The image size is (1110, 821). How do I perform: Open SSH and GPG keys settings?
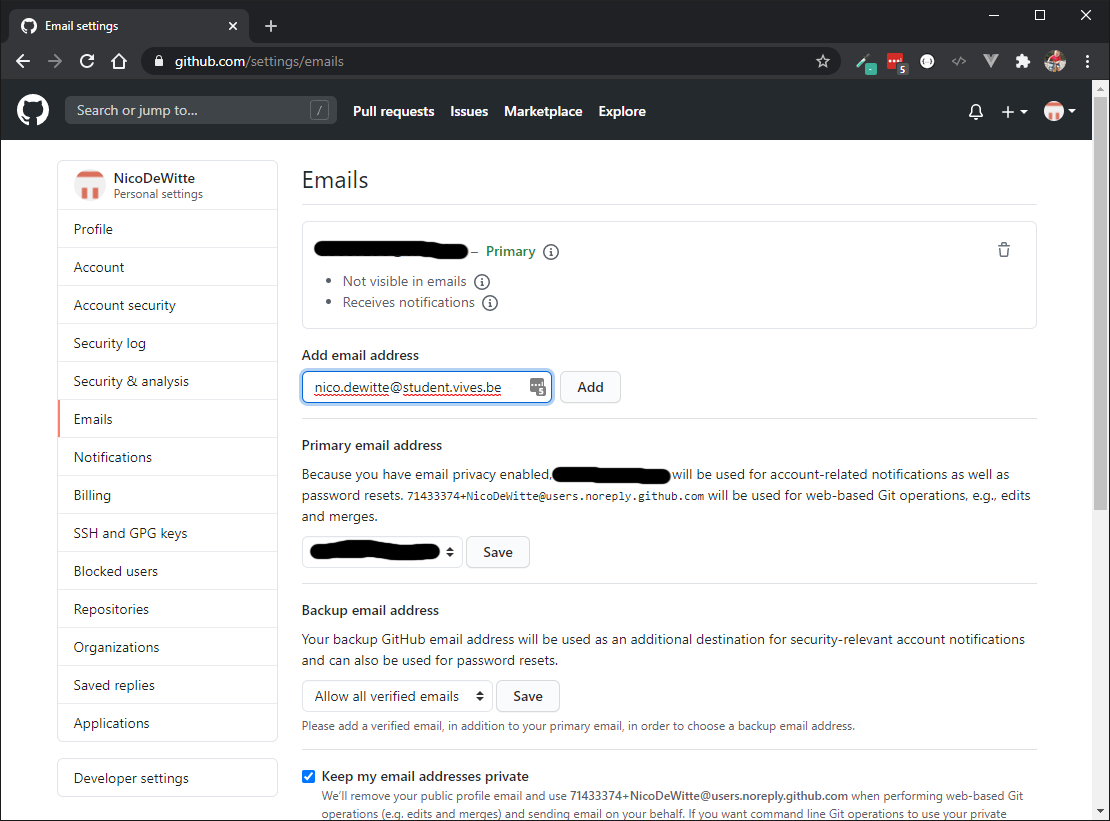(168, 533)
